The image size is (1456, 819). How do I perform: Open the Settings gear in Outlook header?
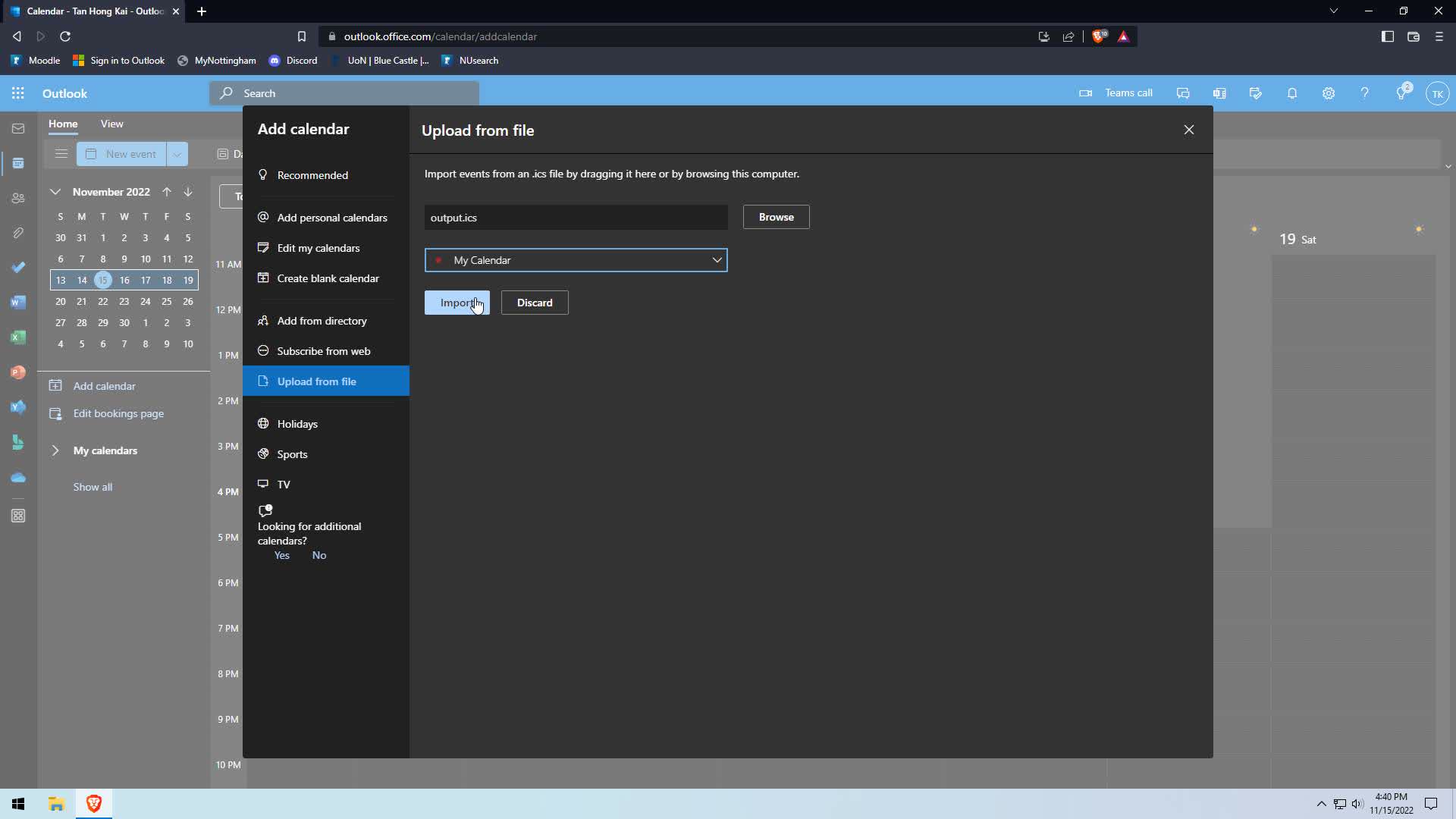(x=1329, y=93)
